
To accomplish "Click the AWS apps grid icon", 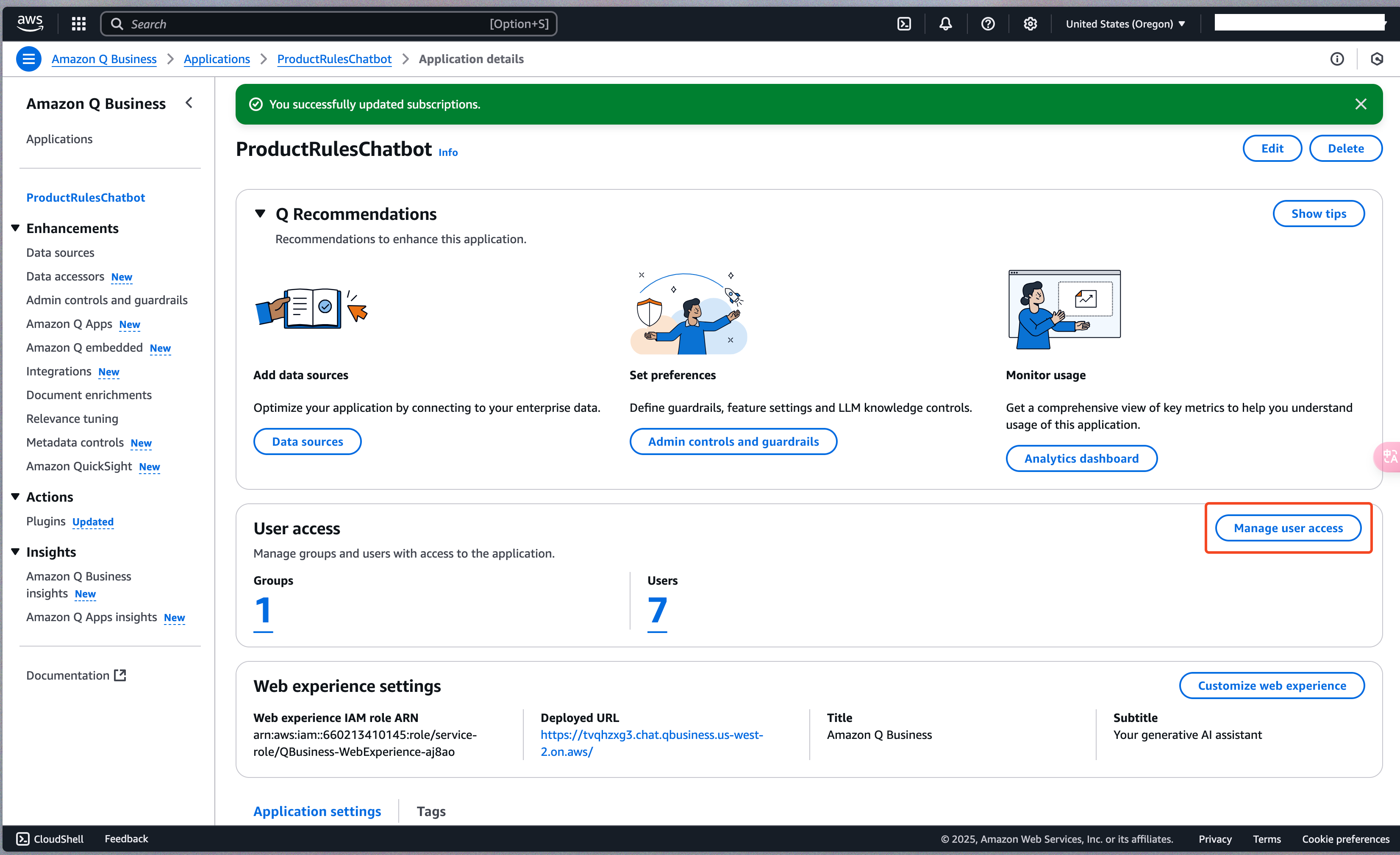I will 78,21.
